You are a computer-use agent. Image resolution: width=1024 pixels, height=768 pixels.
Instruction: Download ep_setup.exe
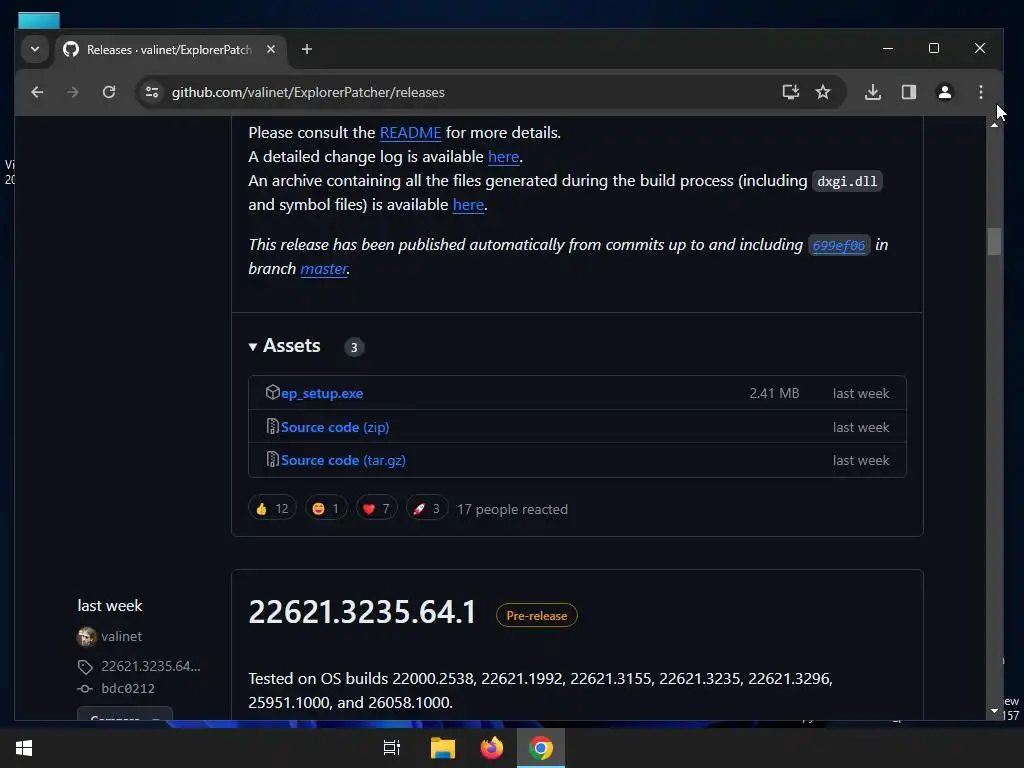[322, 393]
